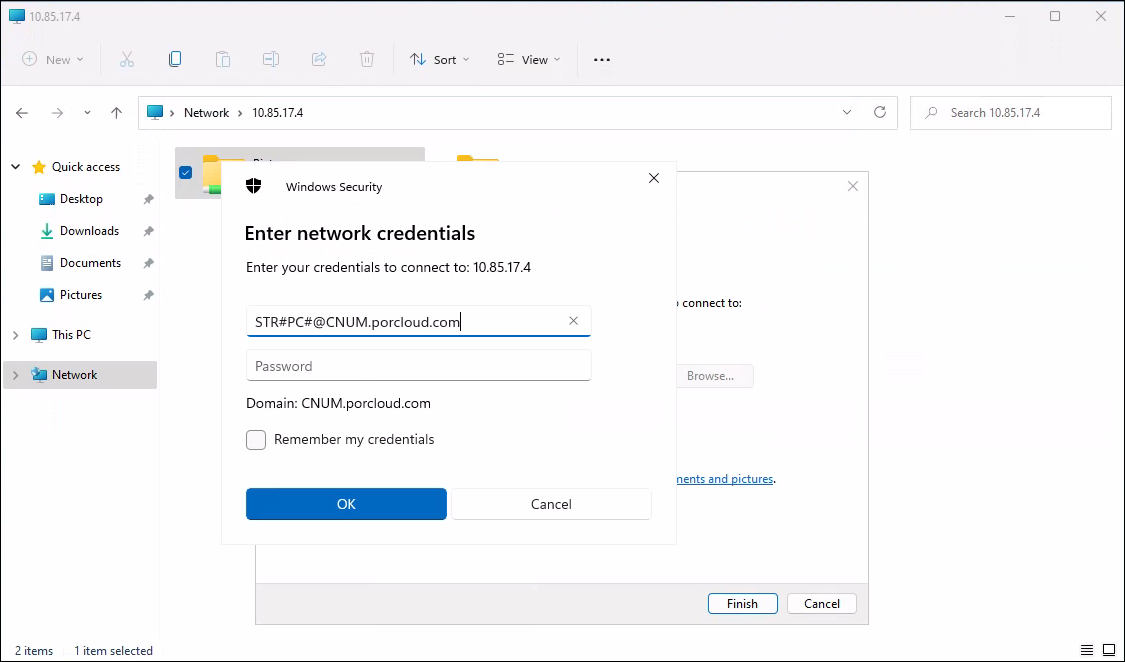
Task: Cancel the Windows Security dialog
Action: pos(551,504)
